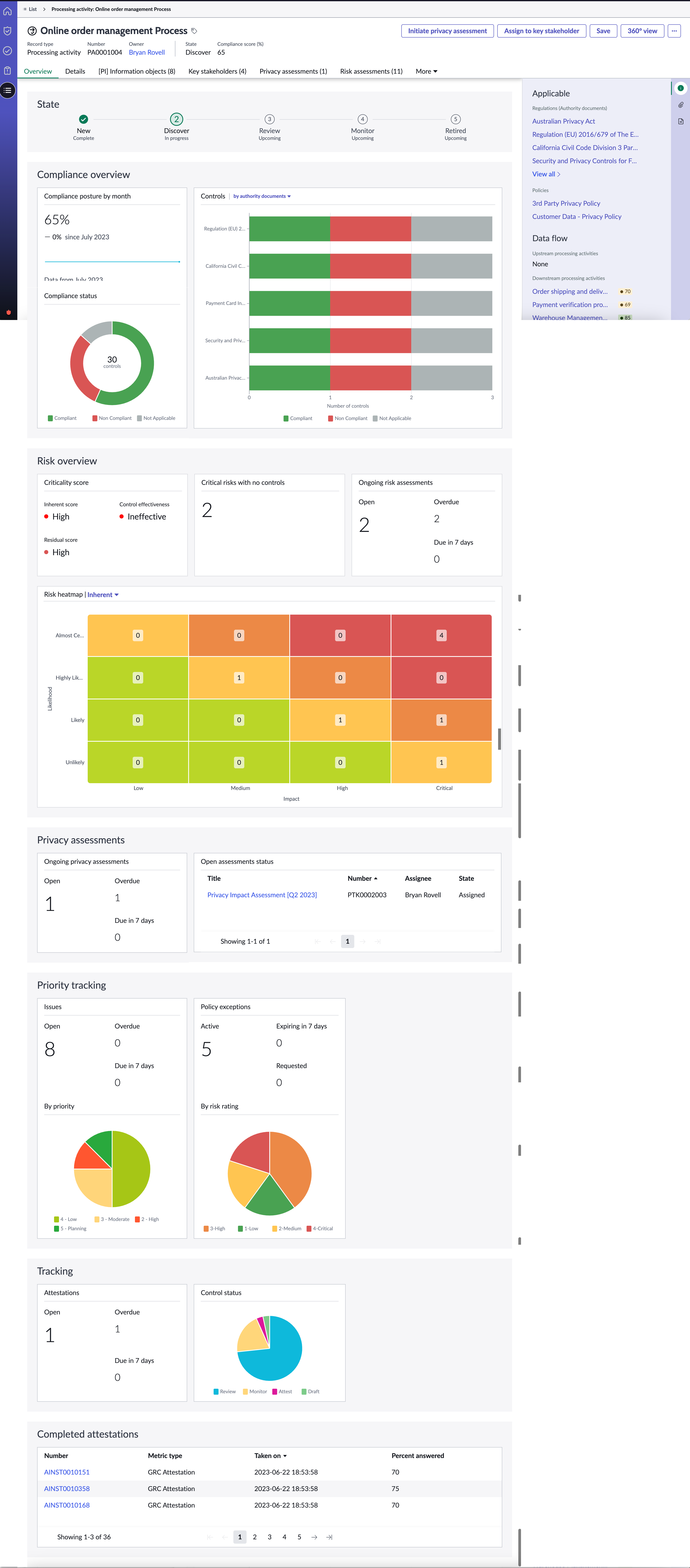
Task: Toggle Not Applicable legend in Controls bar chart
Action: point(392,418)
